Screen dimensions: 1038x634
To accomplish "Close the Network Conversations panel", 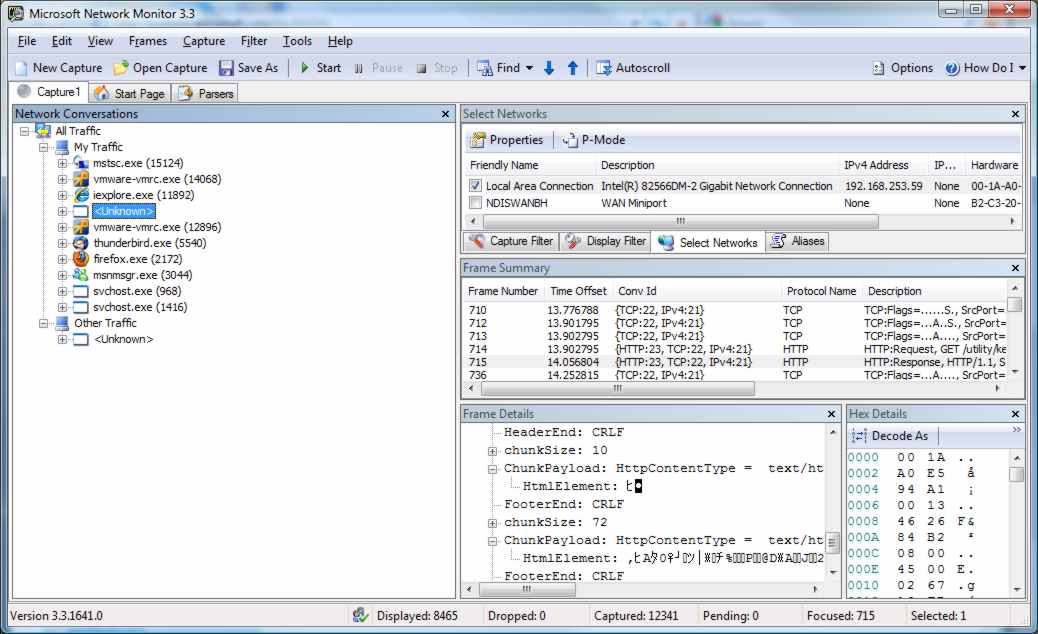I will pos(446,114).
